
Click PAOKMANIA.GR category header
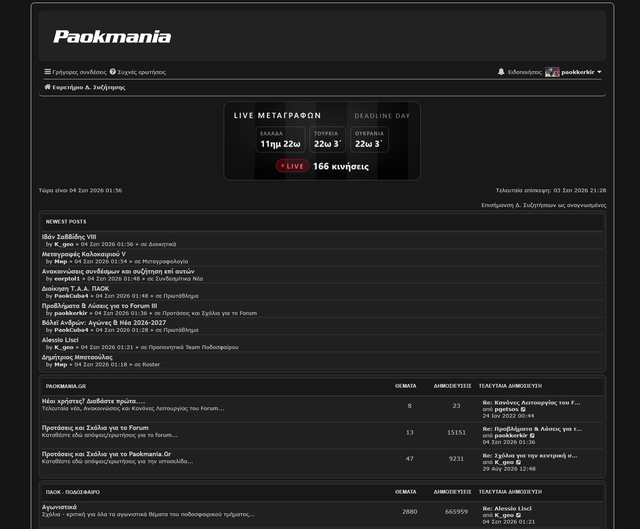66,386
